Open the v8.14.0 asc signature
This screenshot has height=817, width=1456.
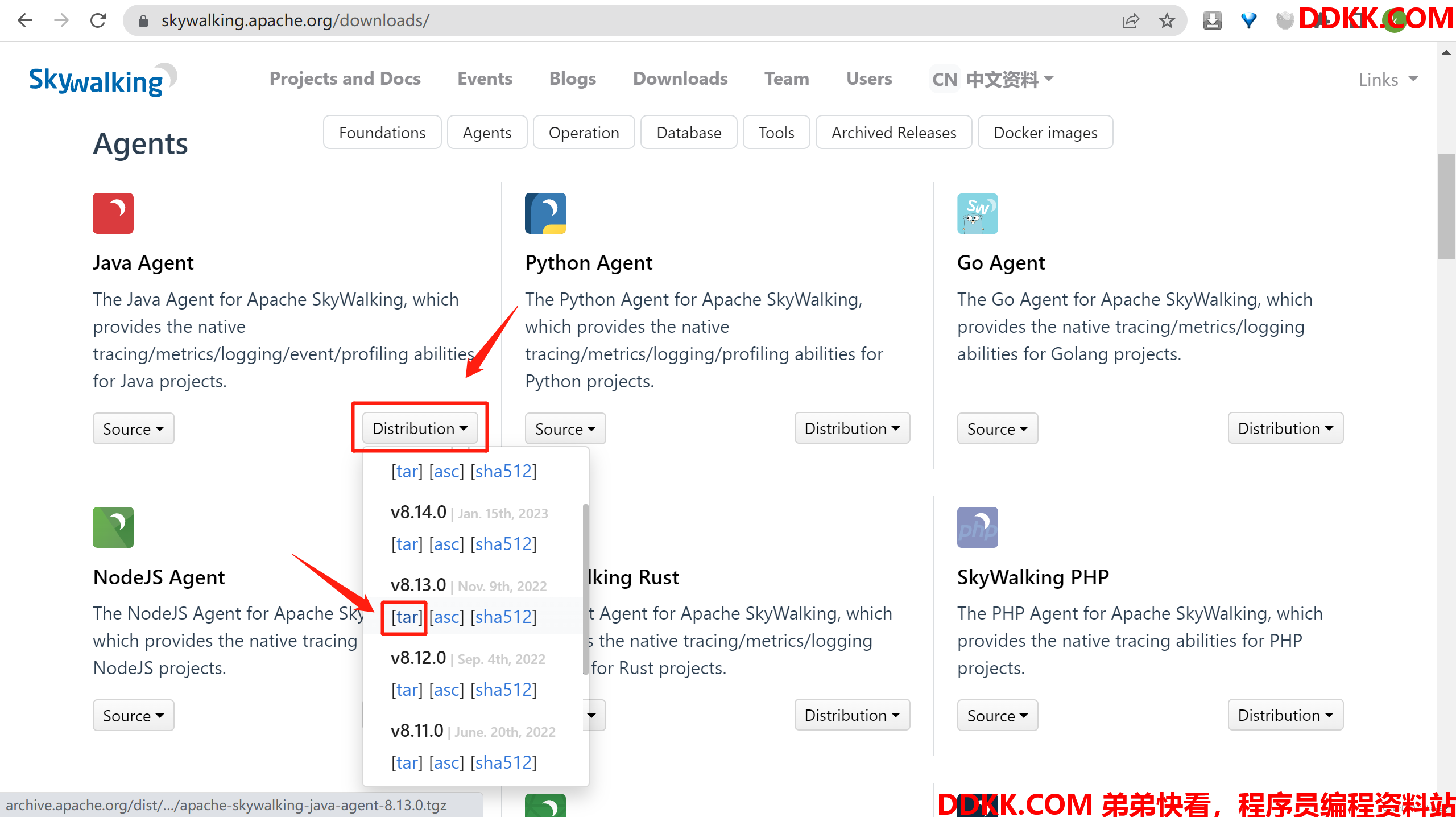click(446, 544)
